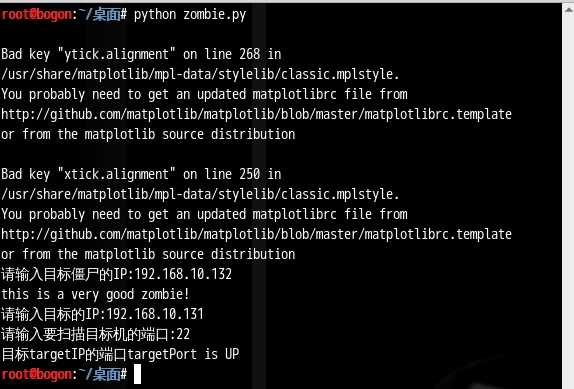Click the Bad key "ytick.alignment" line
The width and height of the screenshot is (574, 389).
coord(141,54)
